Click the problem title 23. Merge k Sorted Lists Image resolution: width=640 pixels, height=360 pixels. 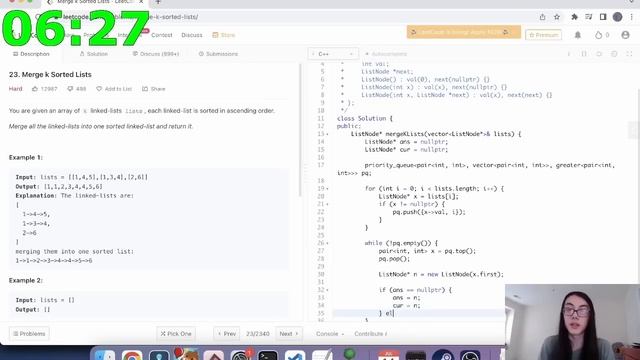pos(50,74)
